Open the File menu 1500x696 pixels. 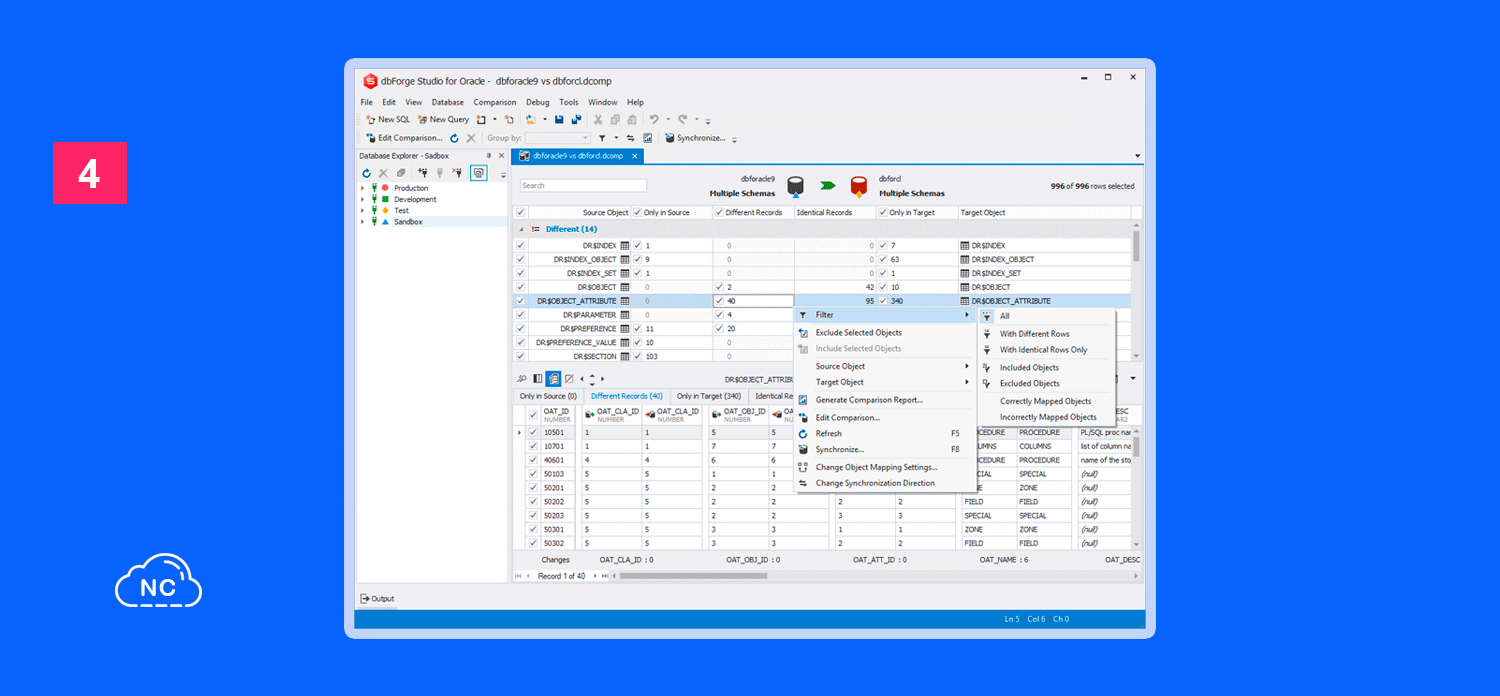[367, 102]
